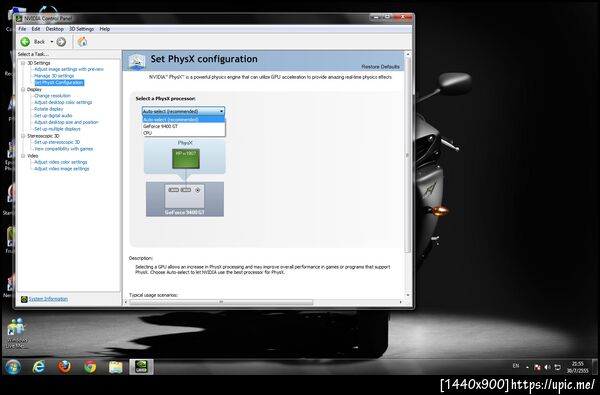Select Set PhysX Configuration in tree
The image size is (600, 395).
(59, 83)
